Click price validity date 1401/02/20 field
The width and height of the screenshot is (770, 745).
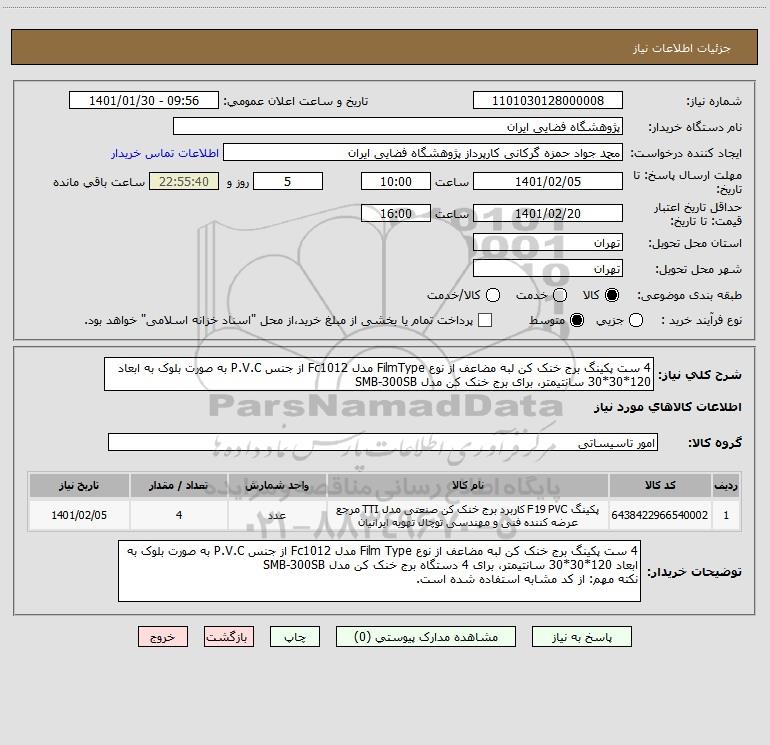[548, 213]
